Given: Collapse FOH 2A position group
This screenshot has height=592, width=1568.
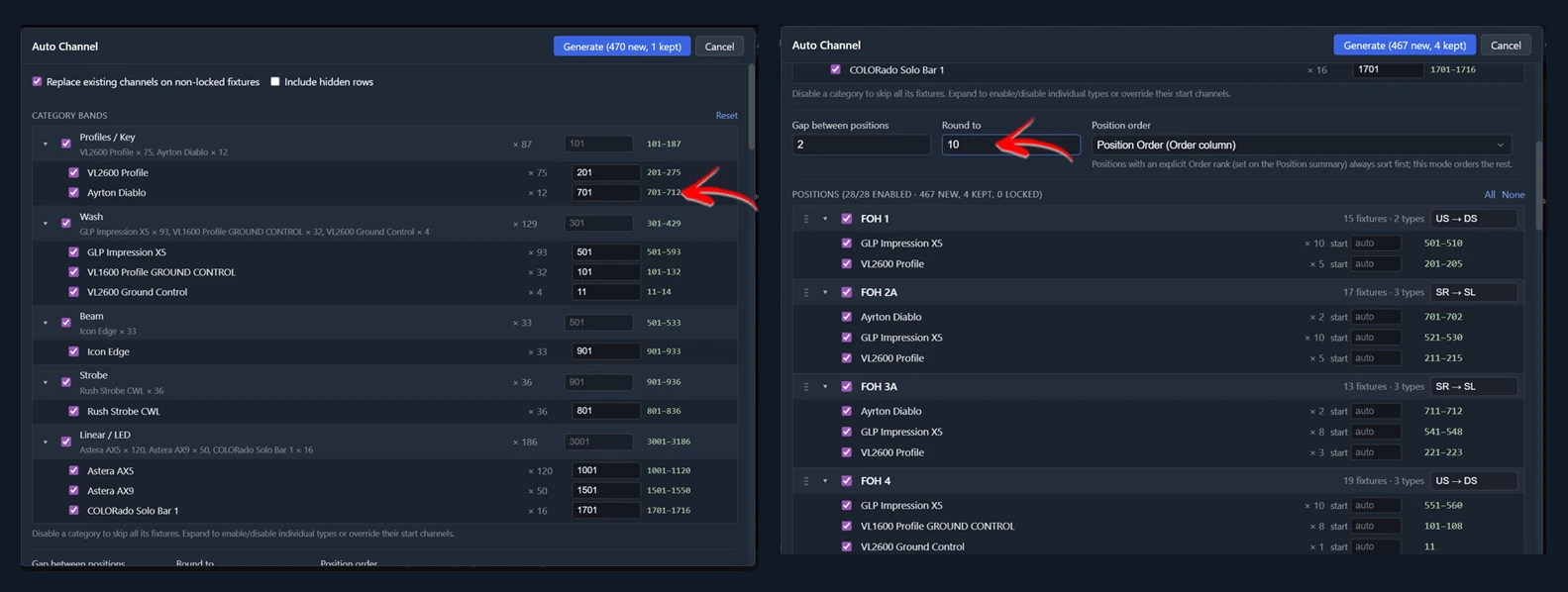Looking at the screenshot, I should point(825,292).
